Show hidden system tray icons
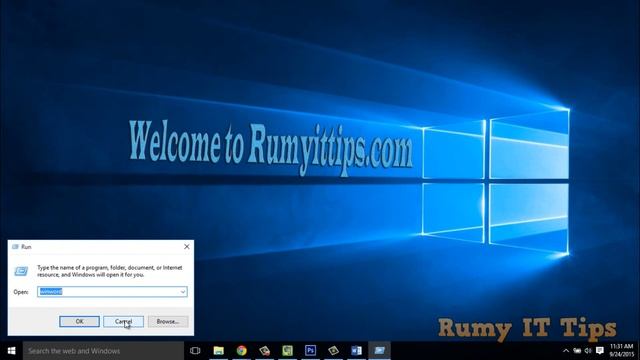Screen dimensions: 640x360 coord(566,351)
